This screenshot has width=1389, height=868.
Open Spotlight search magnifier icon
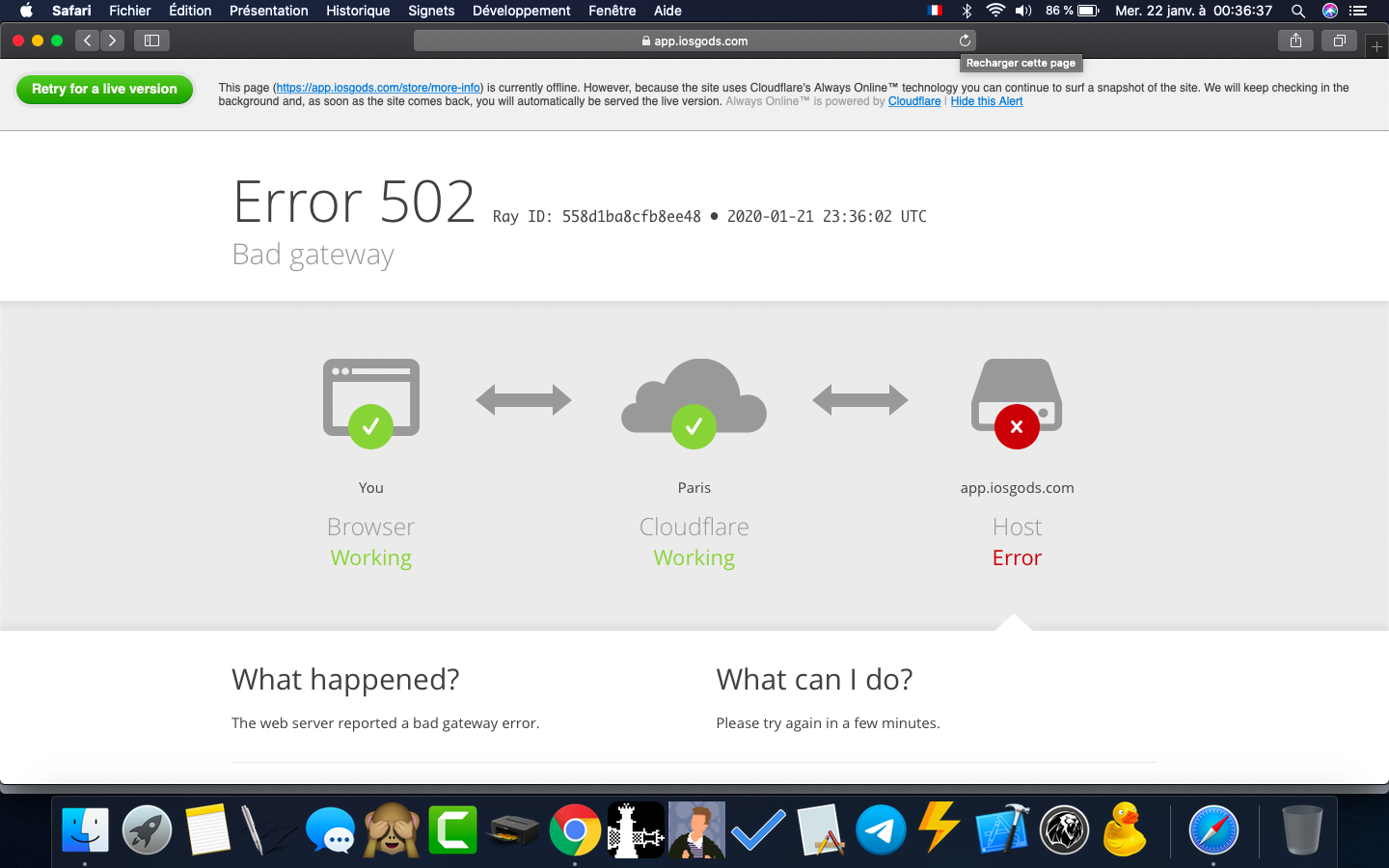coord(1298,11)
